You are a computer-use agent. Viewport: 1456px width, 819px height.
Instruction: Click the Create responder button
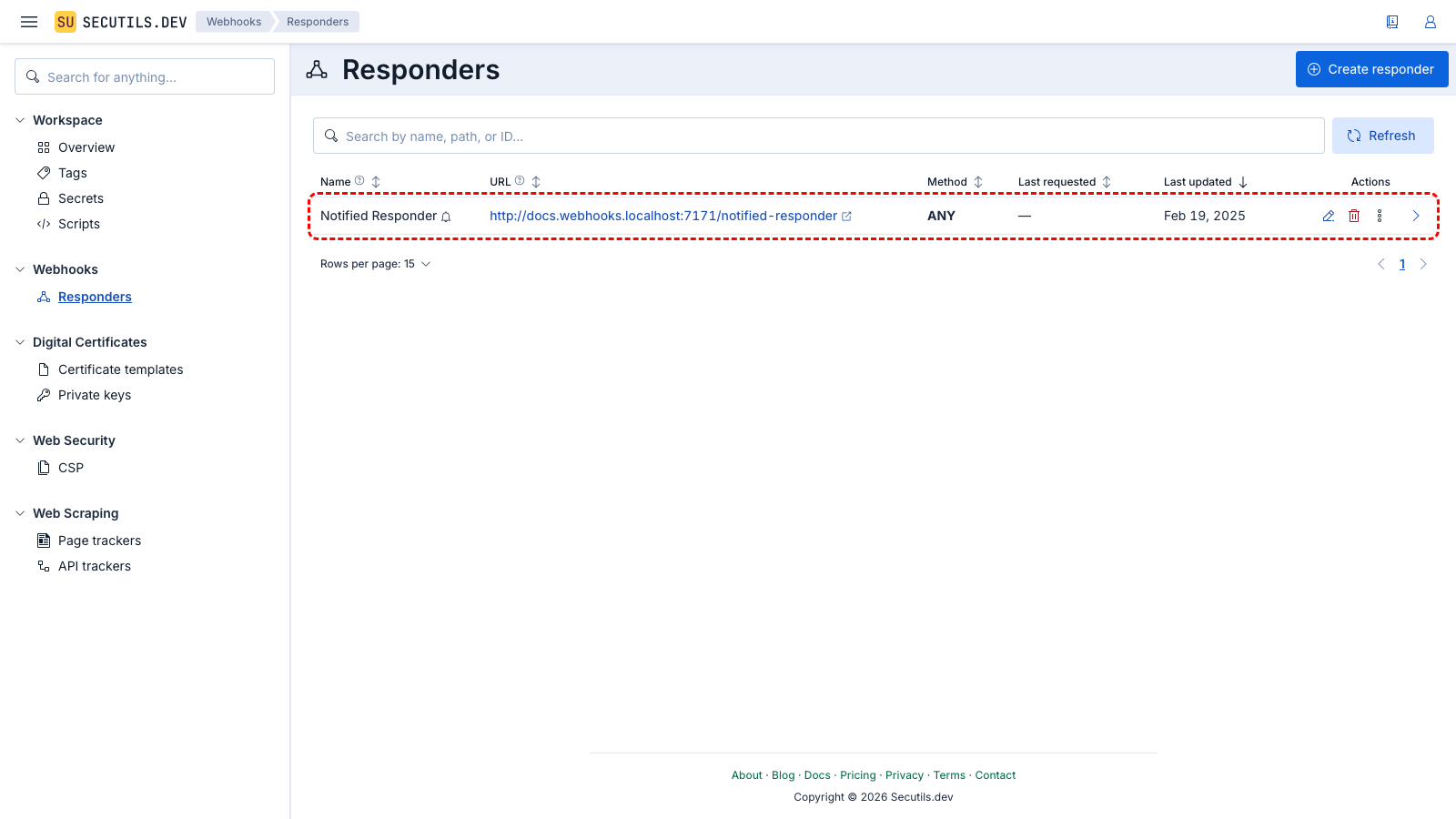tap(1371, 69)
